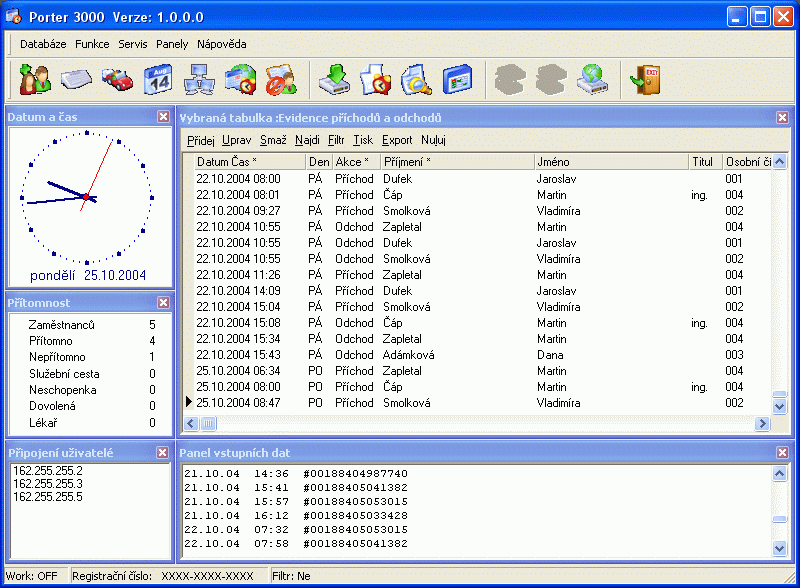Click the left greyed-out puzzle toolbar icon

[510, 80]
